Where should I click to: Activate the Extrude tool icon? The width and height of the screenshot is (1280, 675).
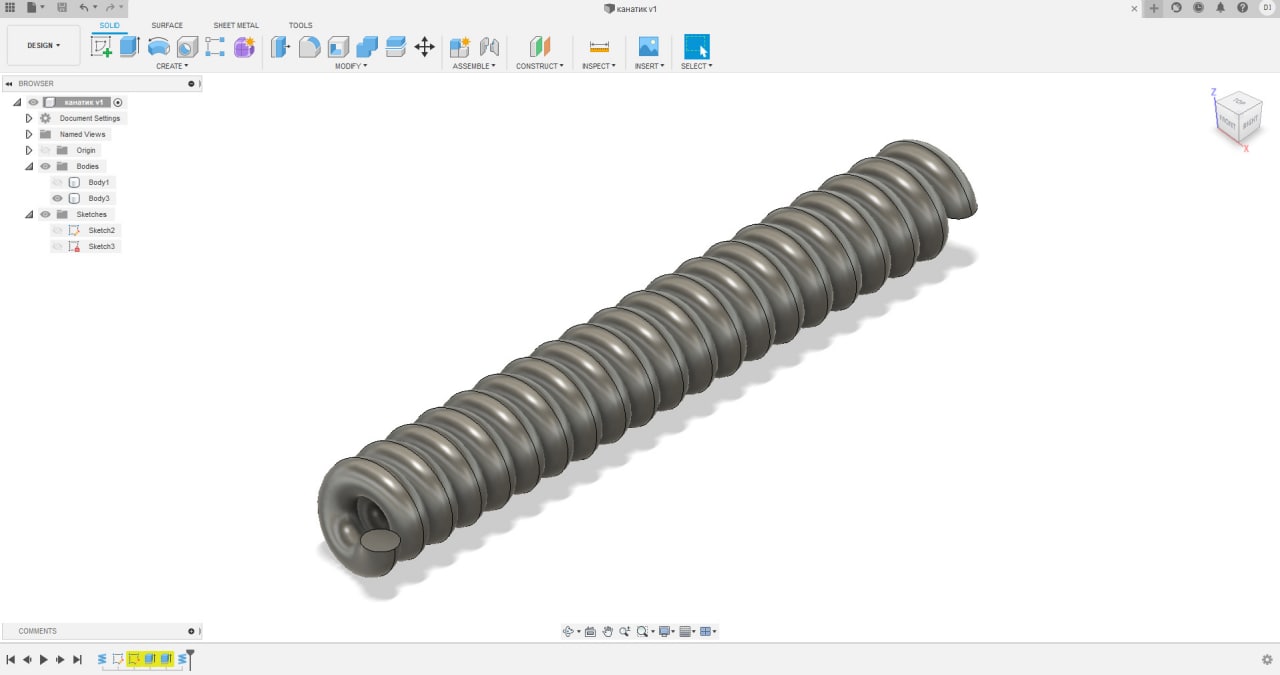click(129, 46)
